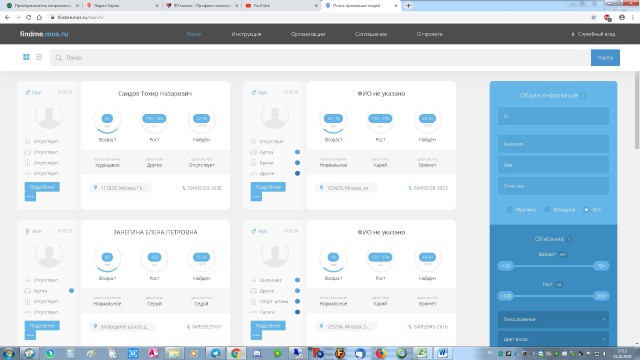Screen dimensions: 640x360
Task: Click maximum age slider handle 70+
Action: [x=601, y=266]
